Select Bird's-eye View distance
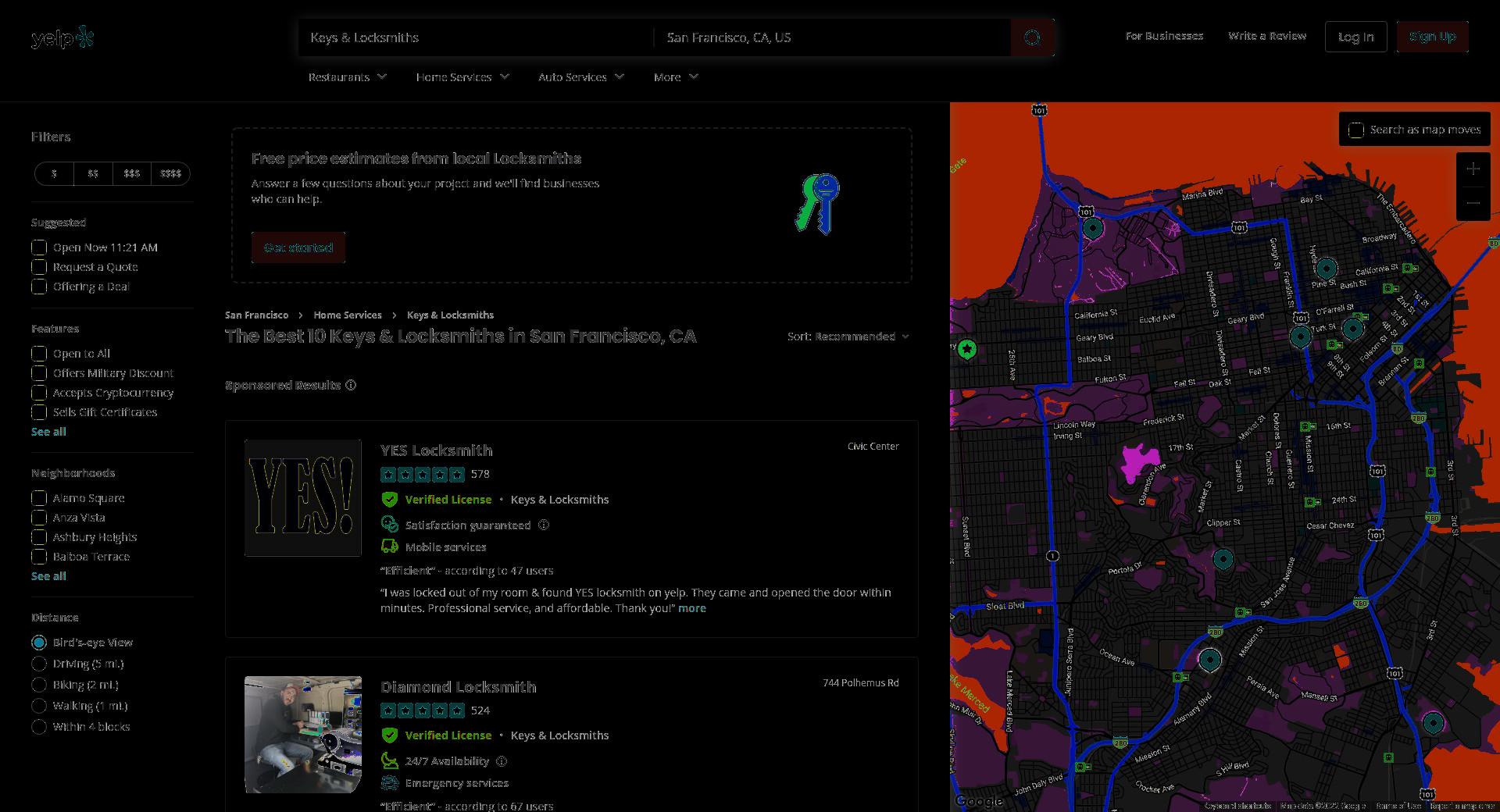The height and width of the screenshot is (812, 1500). point(39,643)
